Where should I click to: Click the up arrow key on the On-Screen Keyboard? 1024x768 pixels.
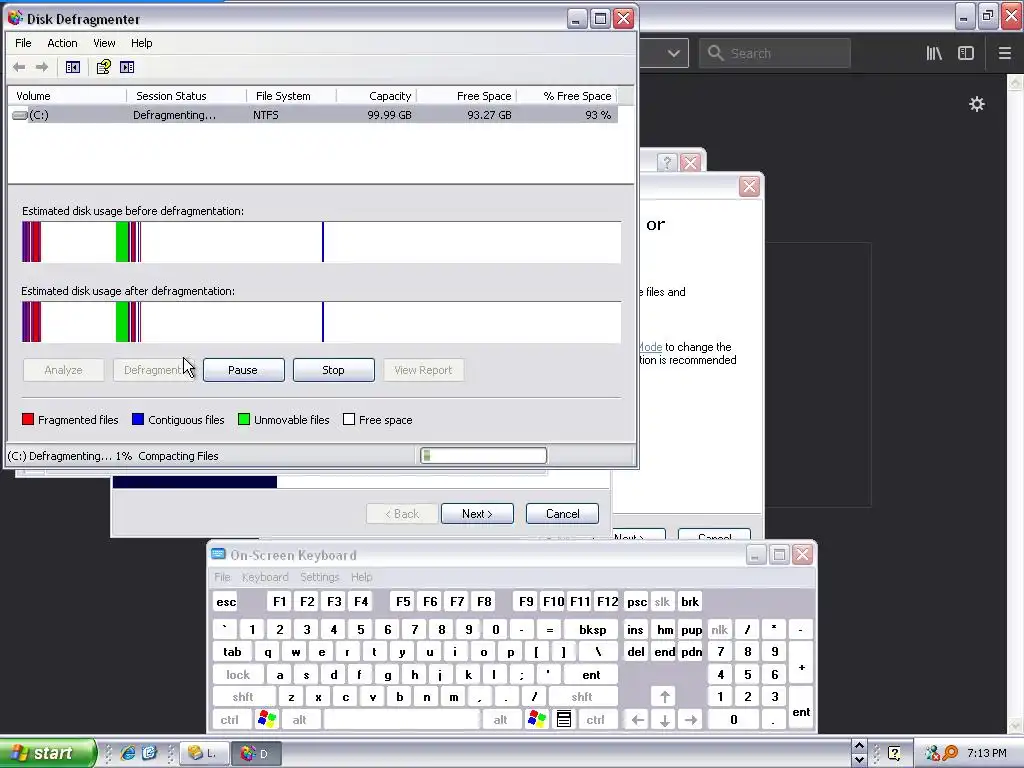tap(664, 697)
